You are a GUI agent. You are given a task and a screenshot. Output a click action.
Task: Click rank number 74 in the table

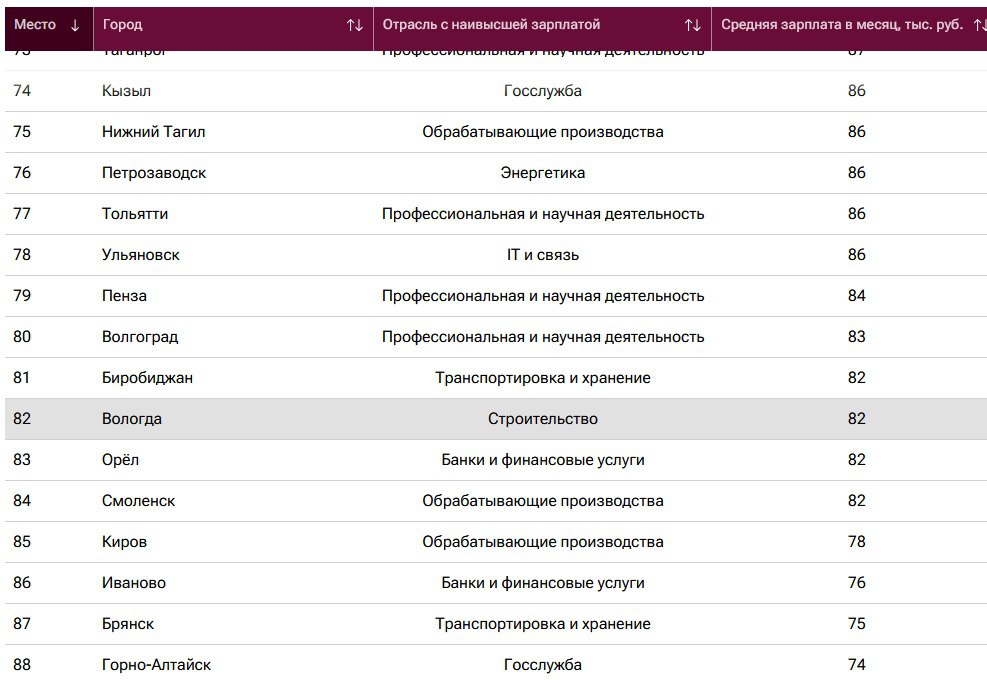pyautogui.click(x=22, y=91)
